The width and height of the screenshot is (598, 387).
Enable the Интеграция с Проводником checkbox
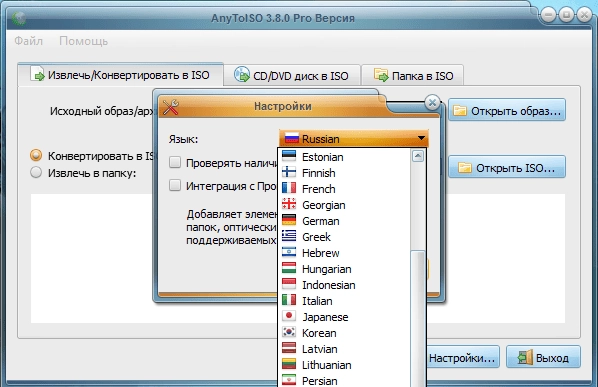[x=175, y=186]
